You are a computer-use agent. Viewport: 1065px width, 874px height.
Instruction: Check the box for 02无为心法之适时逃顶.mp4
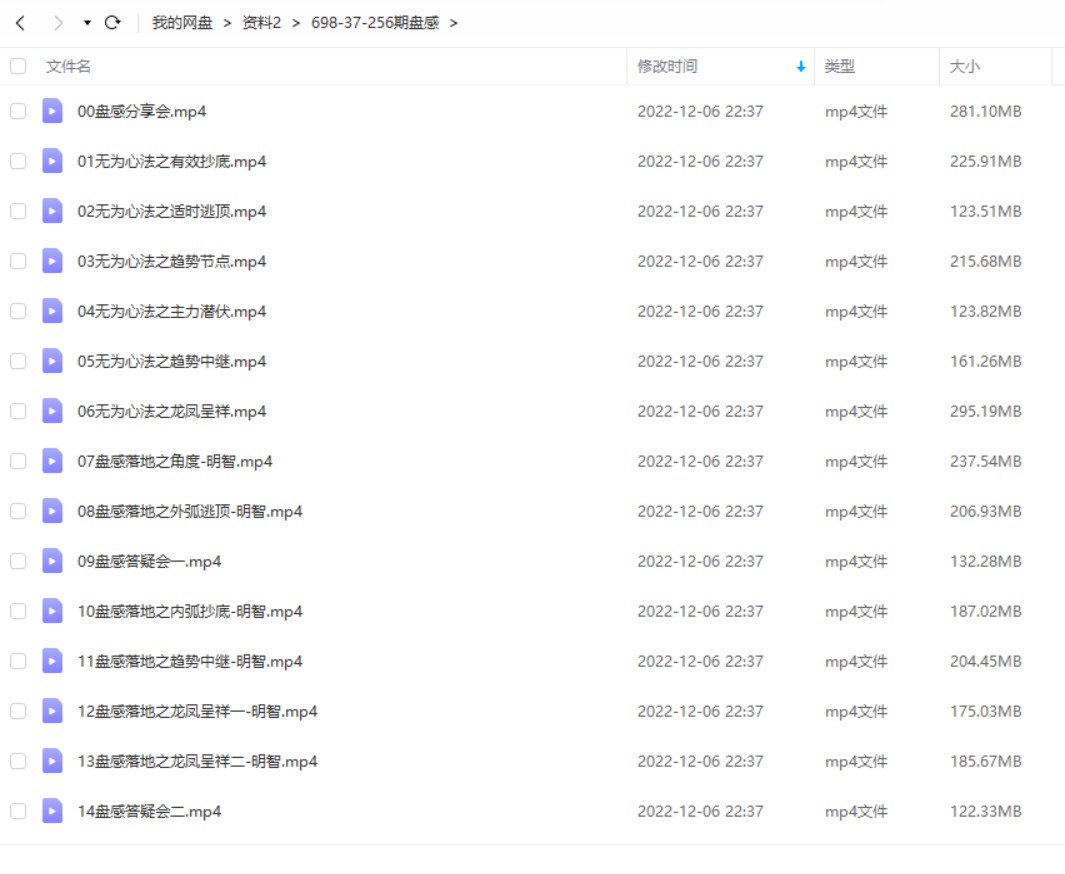[18, 211]
